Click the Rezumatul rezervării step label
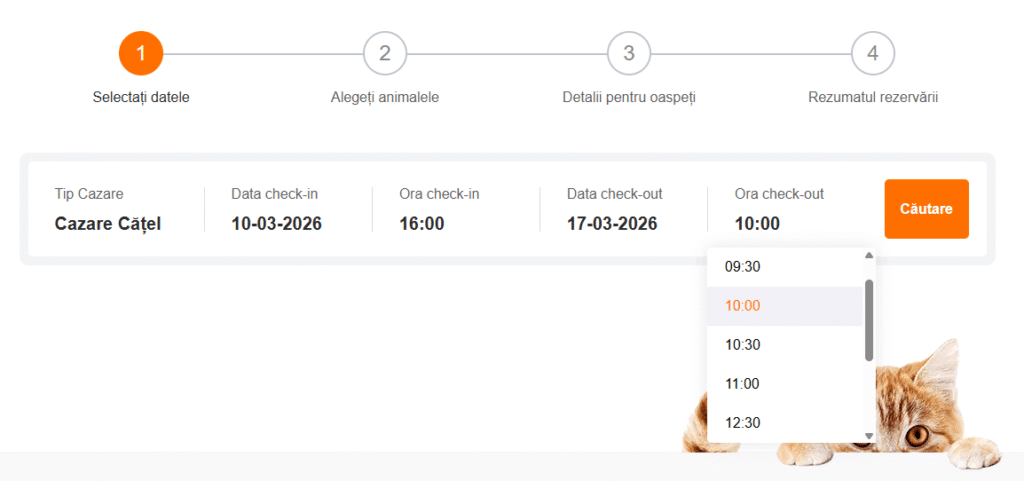The height and width of the screenshot is (481, 1024). tap(873, 98)
